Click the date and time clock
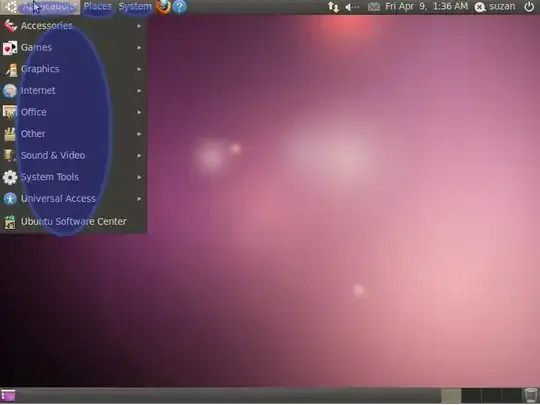This screenshot has height=405, width=540. (x=426, y=7)
